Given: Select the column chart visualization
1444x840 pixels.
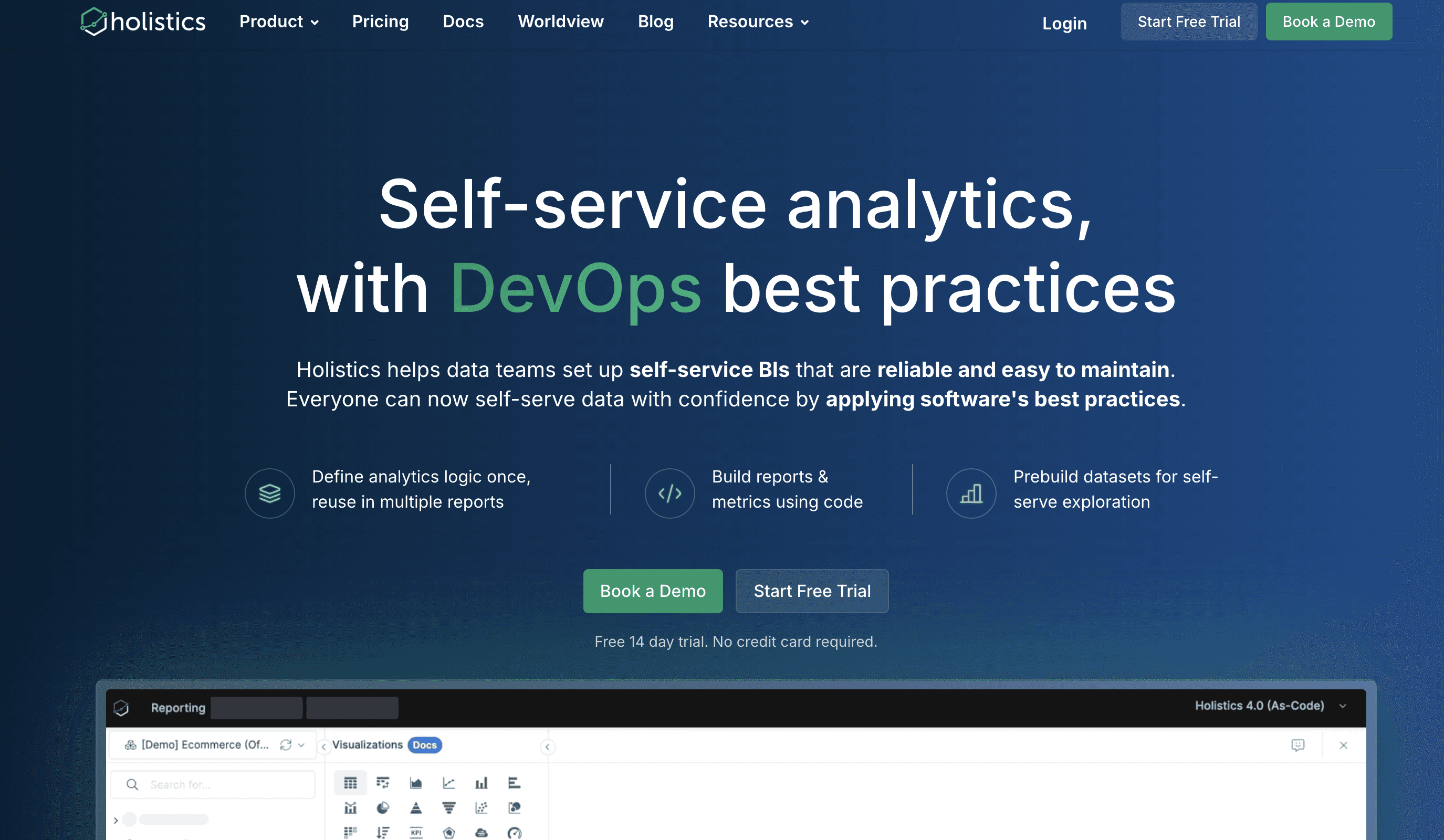Looking at the screenshot, I should tap(482, 783).
